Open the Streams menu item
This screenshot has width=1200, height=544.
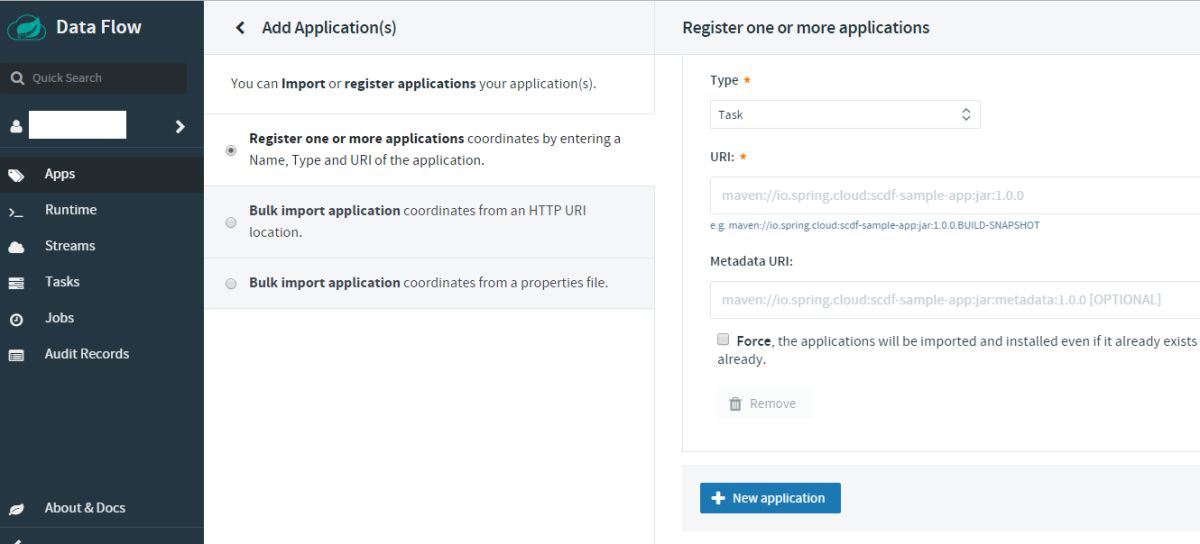tap(70, 246)
